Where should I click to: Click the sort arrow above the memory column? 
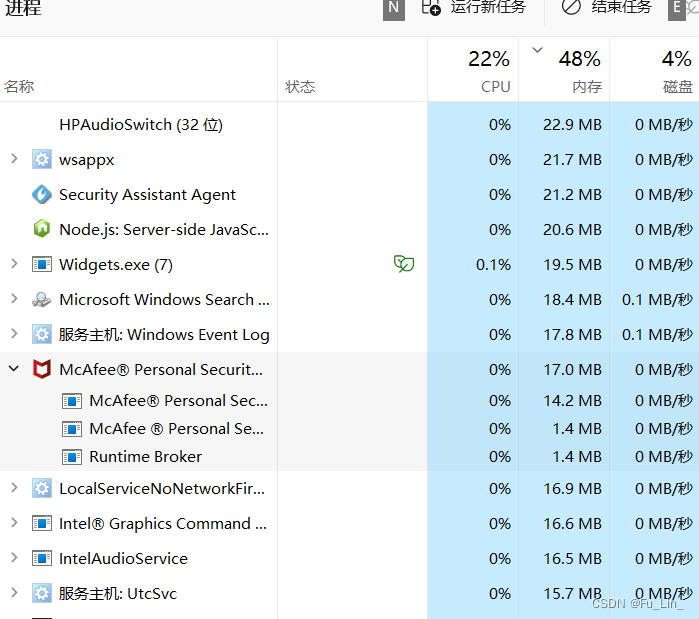(x=538, y=50)
